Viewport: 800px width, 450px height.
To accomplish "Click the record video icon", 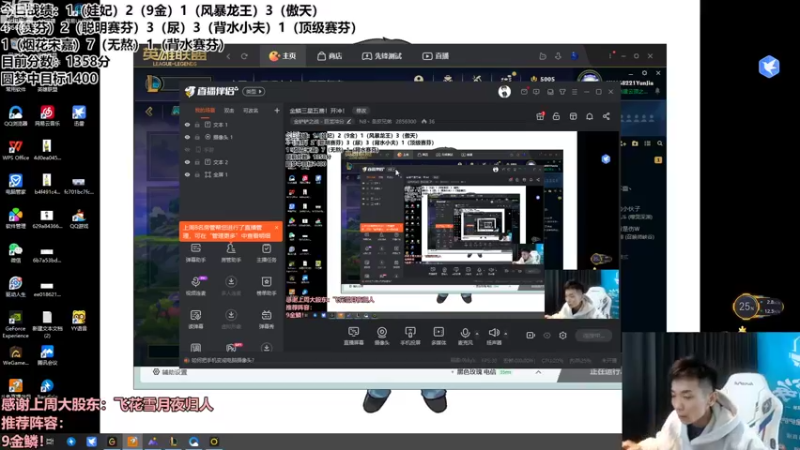I will (x=531, y=335).
